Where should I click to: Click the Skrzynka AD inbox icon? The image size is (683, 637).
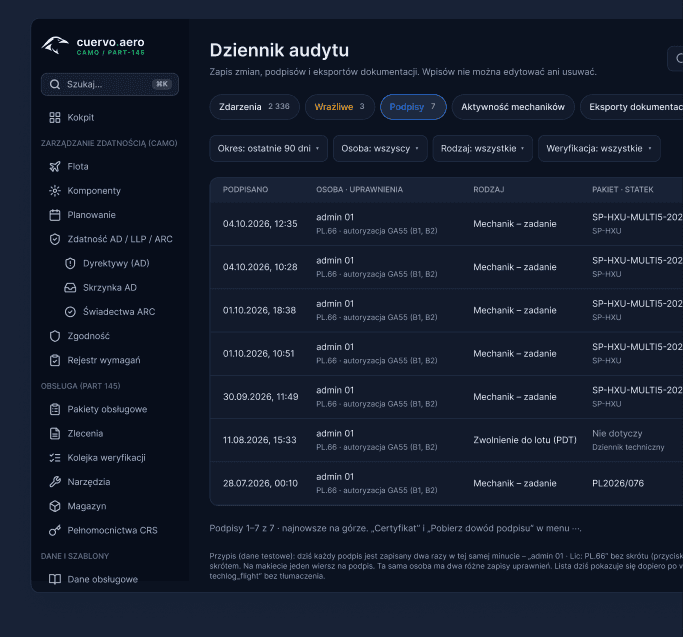coord(70,288)
